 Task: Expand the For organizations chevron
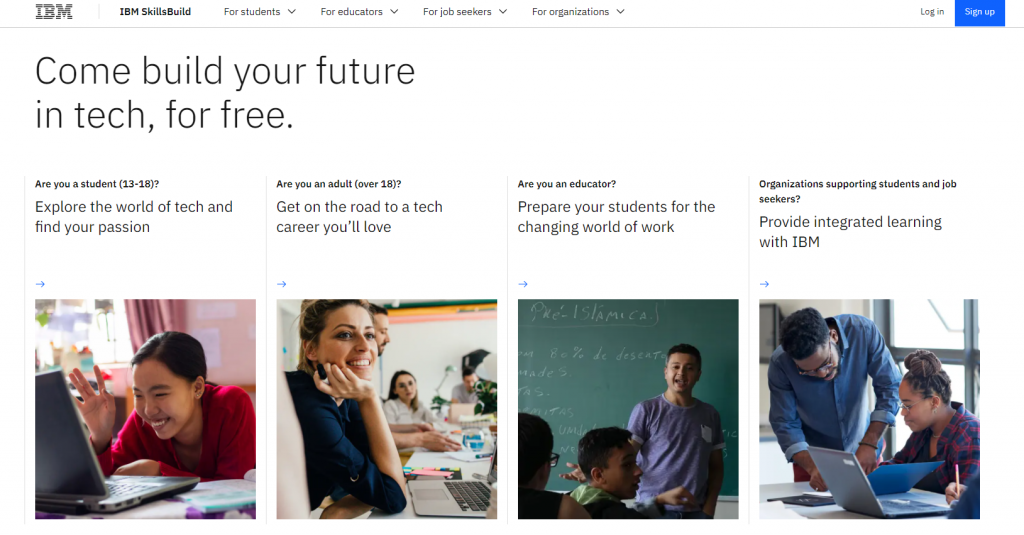point(620,12)
